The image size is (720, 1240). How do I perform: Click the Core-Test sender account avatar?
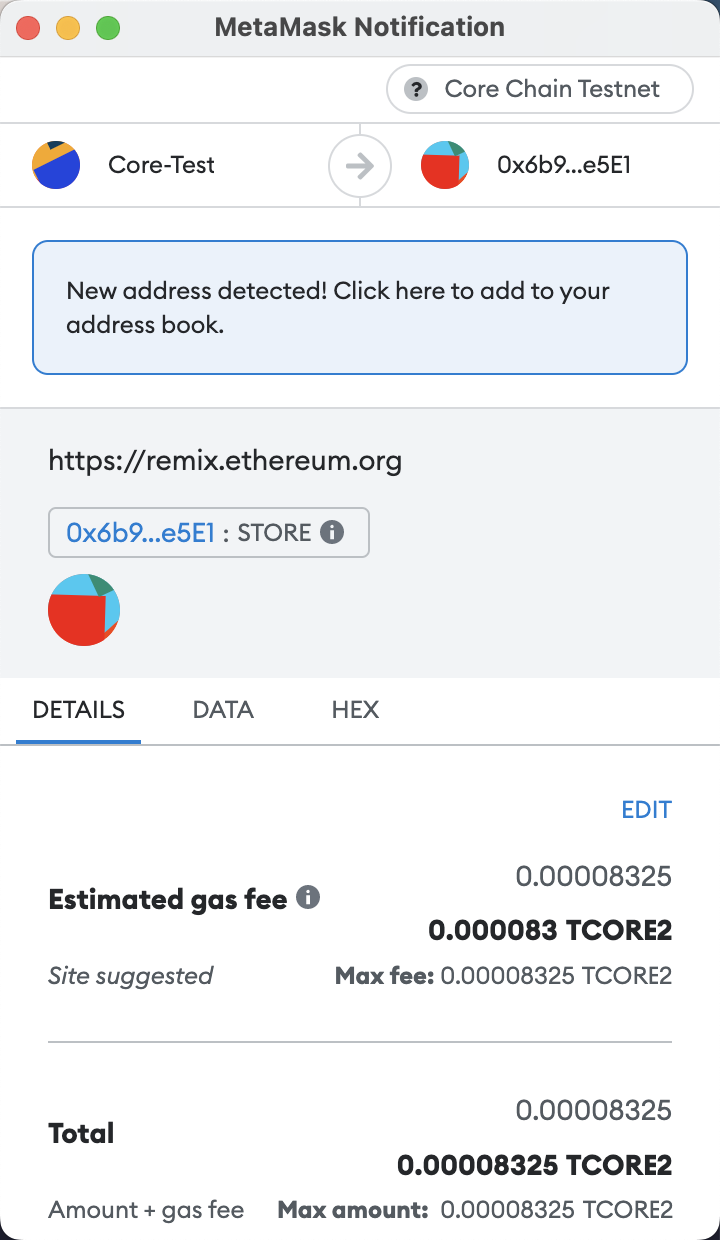pyautogui.click(x=56, y=165)
